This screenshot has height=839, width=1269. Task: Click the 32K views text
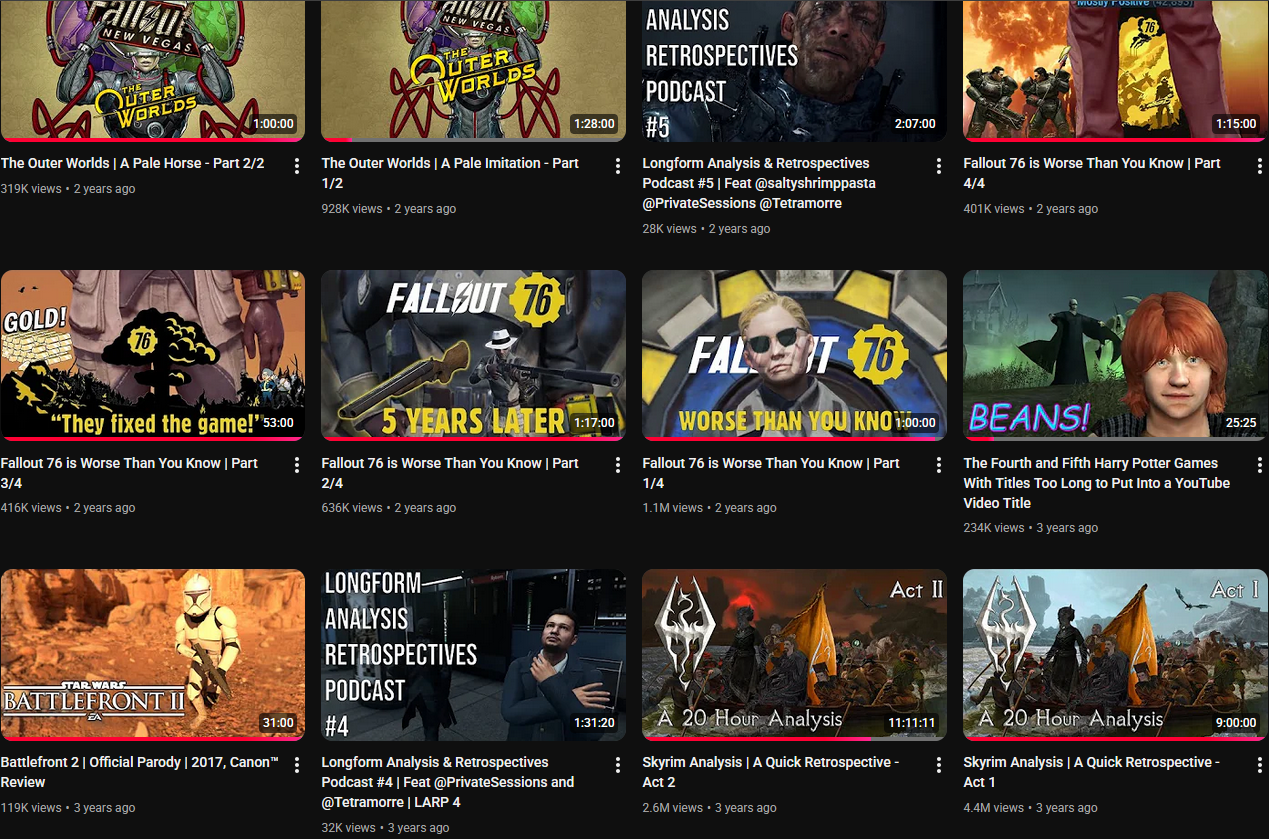[348, 828]
